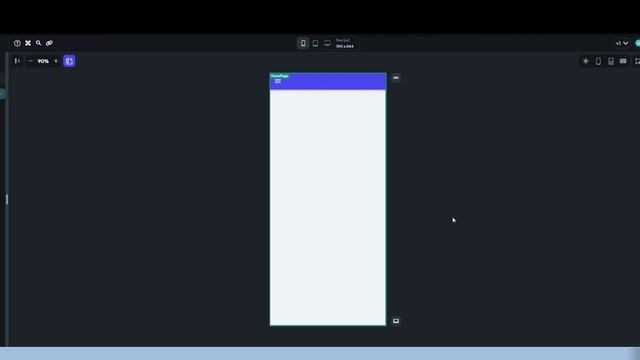
Task: Click the menu icon in the app bar
Action: pos(278,81)
